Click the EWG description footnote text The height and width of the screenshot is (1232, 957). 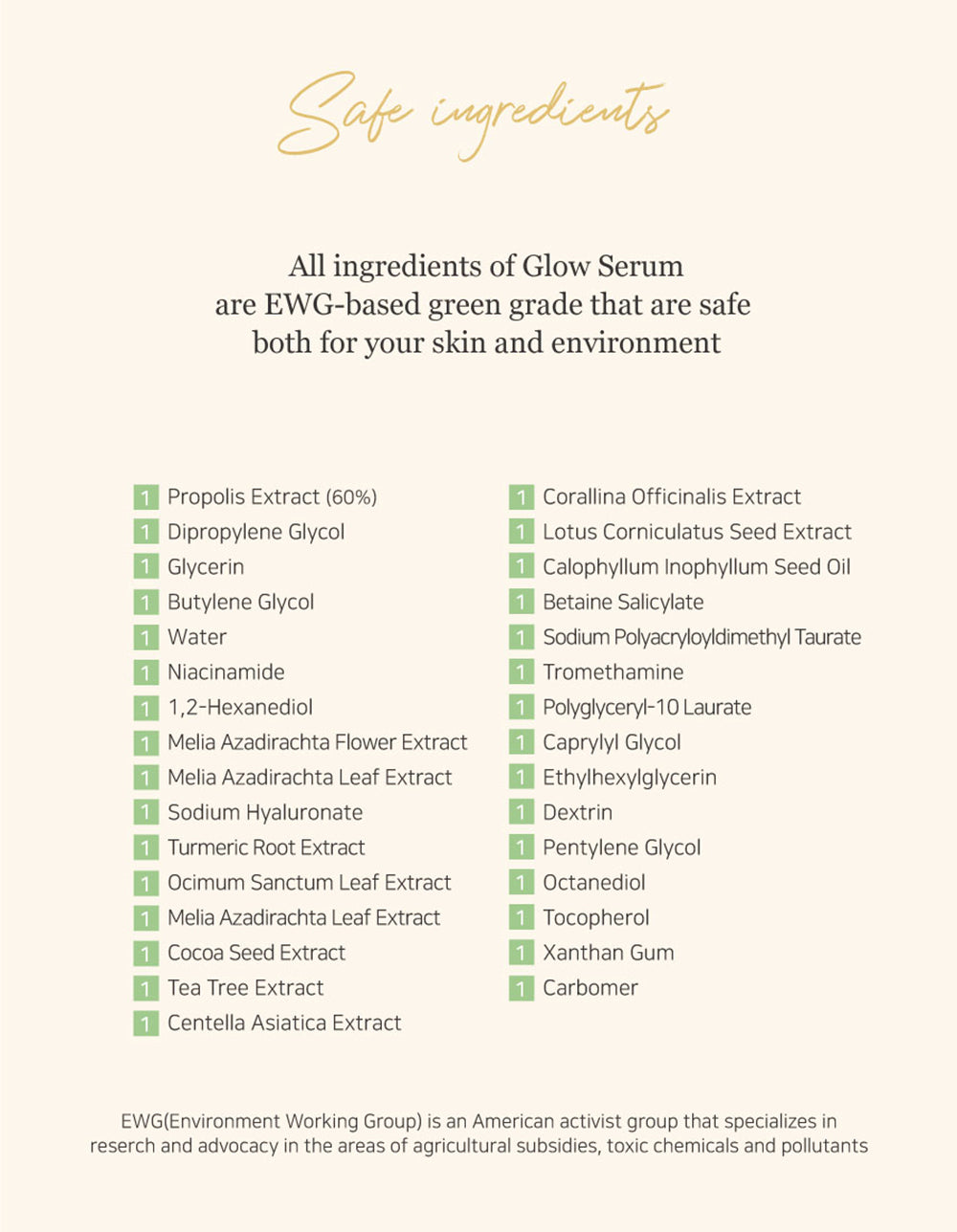pyautogui.click(x=478, y=1133)
